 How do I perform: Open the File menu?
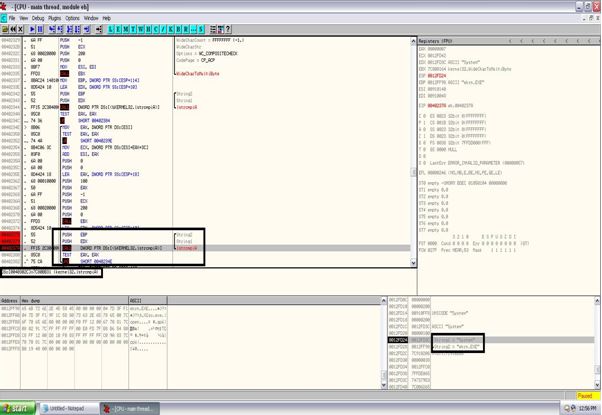[x=12, y=18]
